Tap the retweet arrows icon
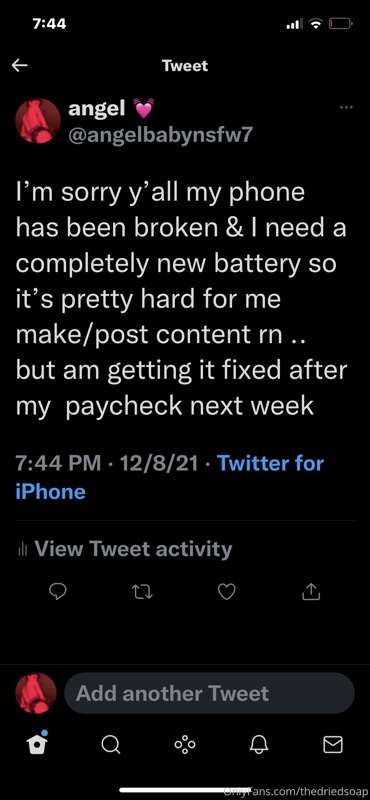The width and height of the screenshot is (370, 800). pyautogui.click(x=139, y=591)
